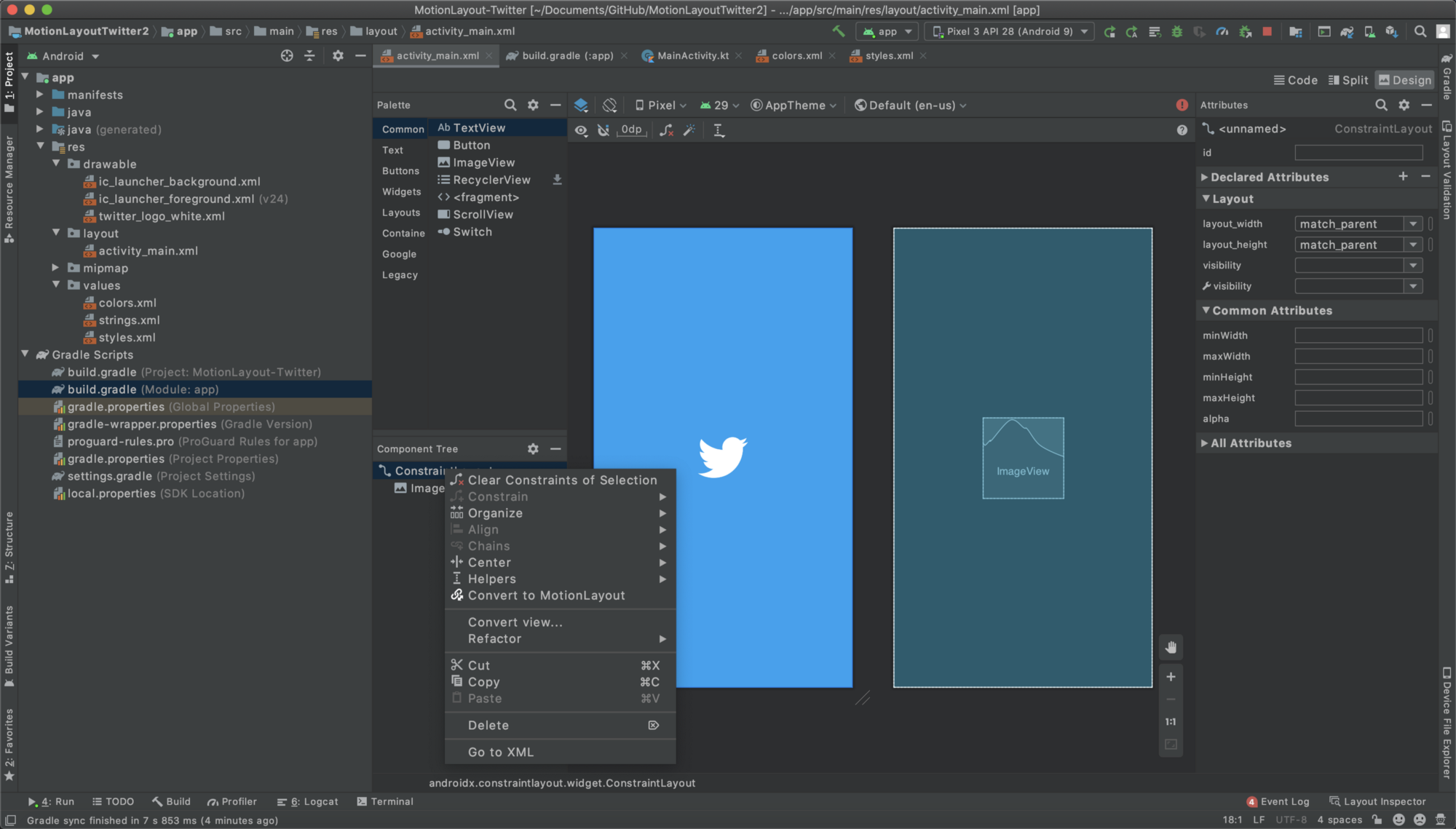The height and width of the screenshot is (829, 1456).
Task: Expand the All Attributes section
Action: click(x=1250, y=443)
